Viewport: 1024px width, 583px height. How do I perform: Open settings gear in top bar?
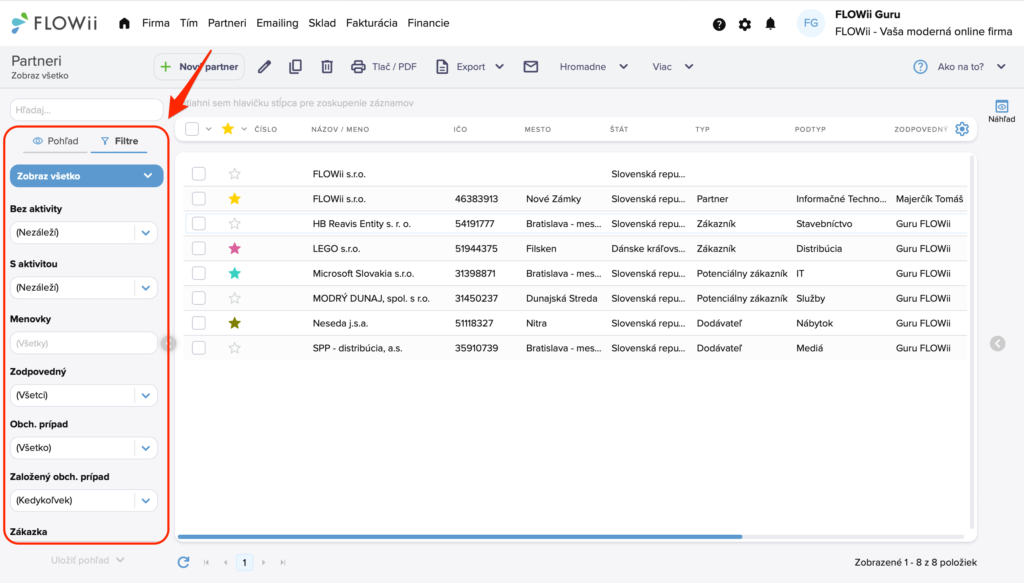(744, 24)
